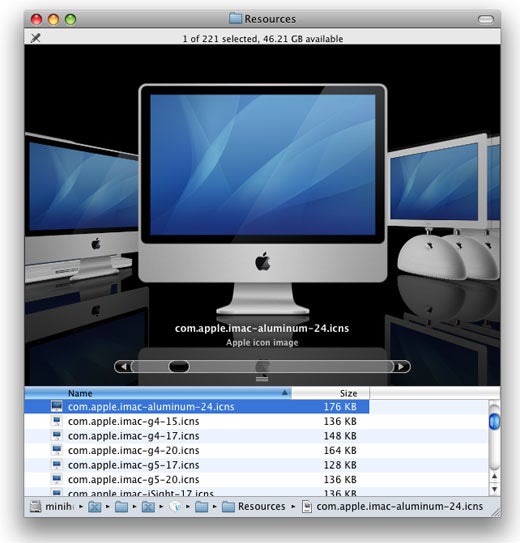Open the globe-marked item in path bar

point(175,506)
